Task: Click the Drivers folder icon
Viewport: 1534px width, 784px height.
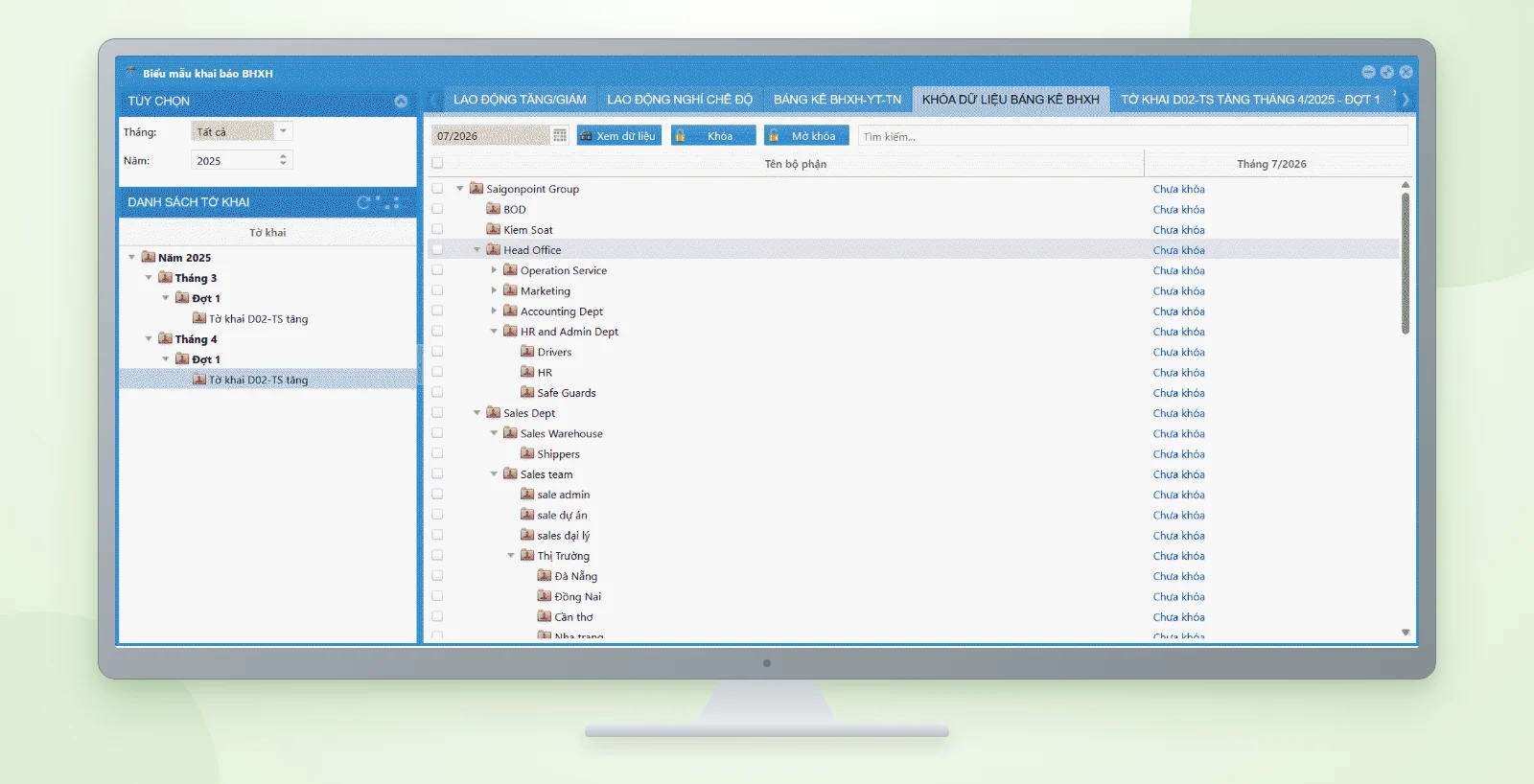Action: click(x=527, y=352)
